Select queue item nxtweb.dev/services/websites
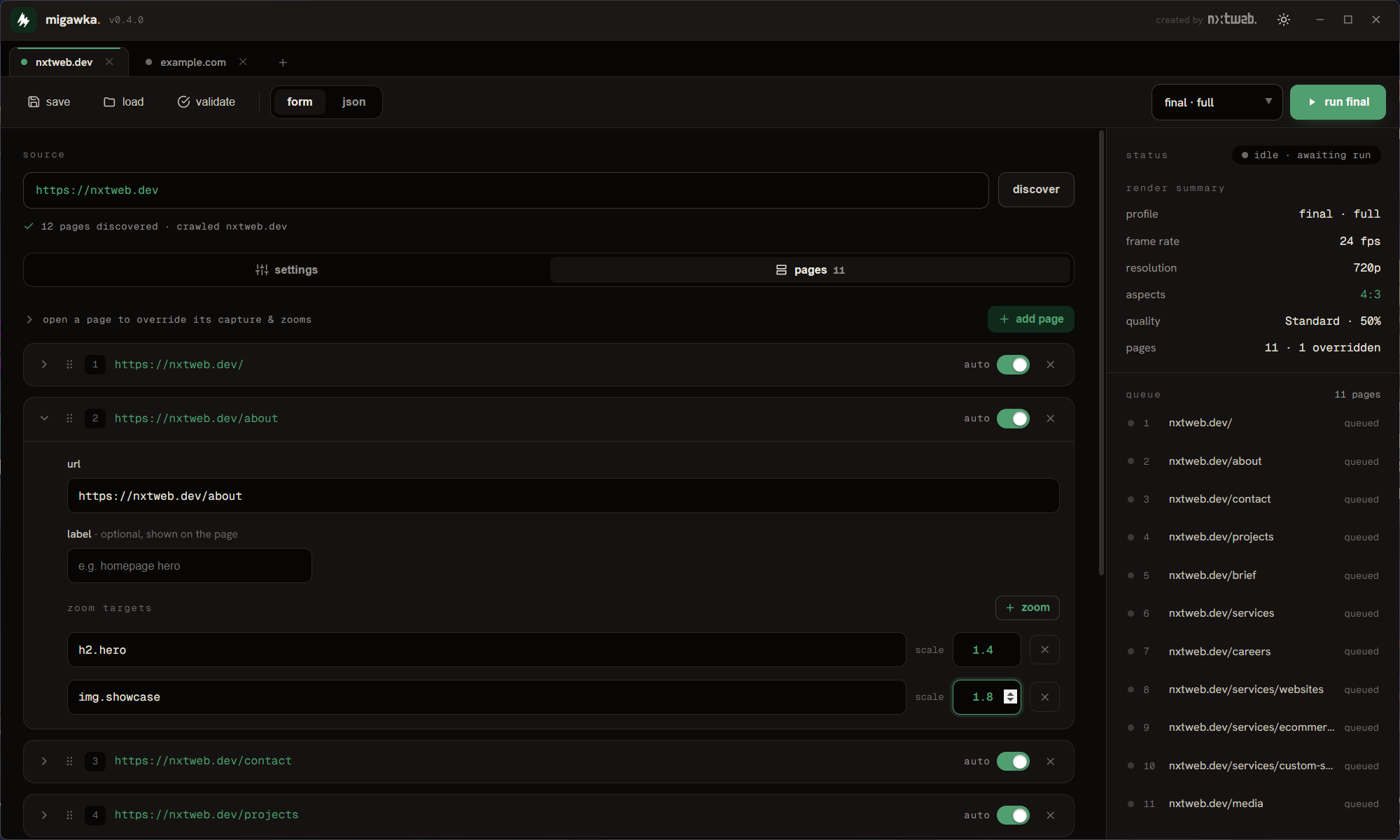The image size is (1400, 840). (x=1253, y=689)
